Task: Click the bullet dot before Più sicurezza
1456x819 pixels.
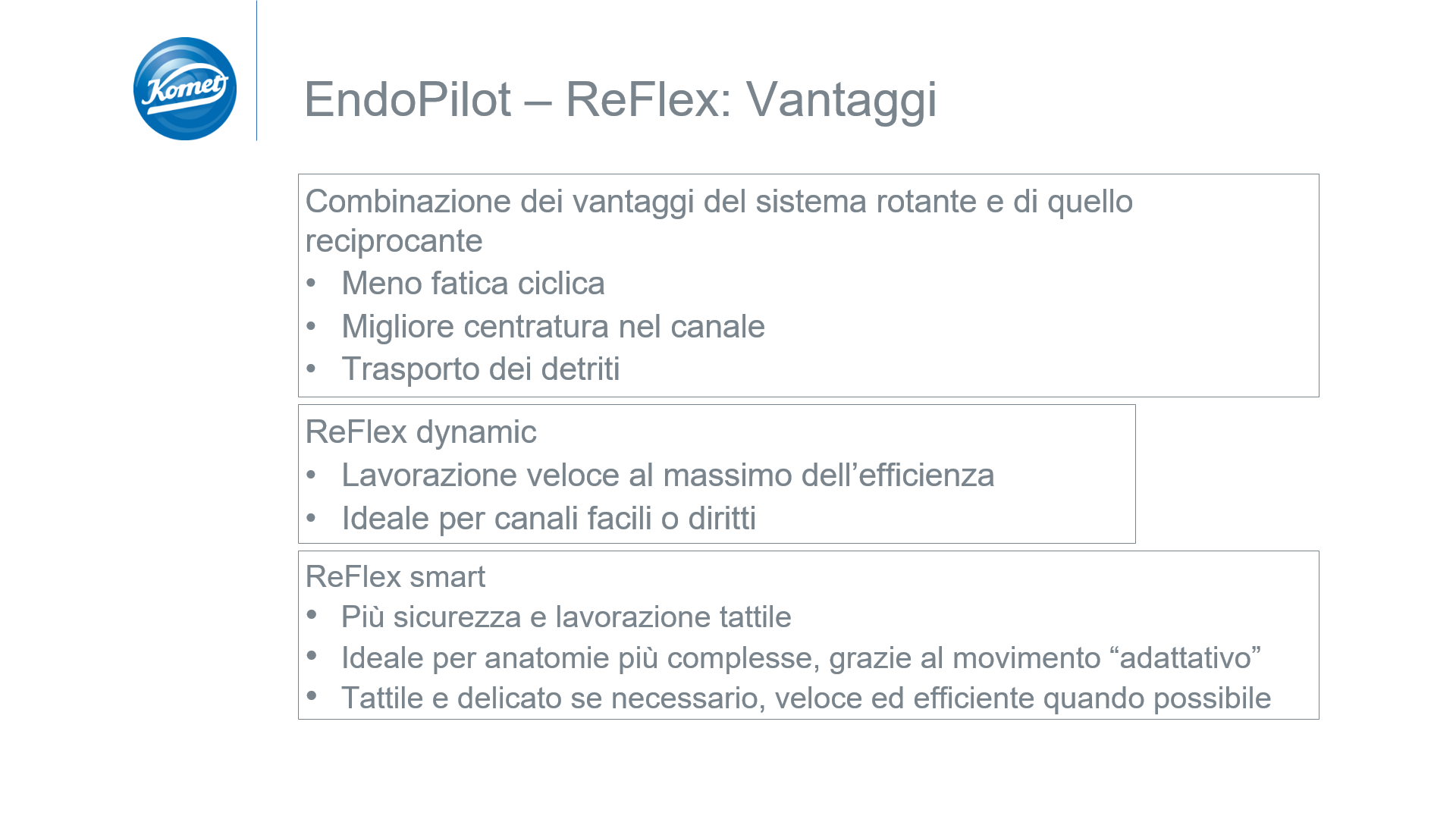Action: point(312,615)
